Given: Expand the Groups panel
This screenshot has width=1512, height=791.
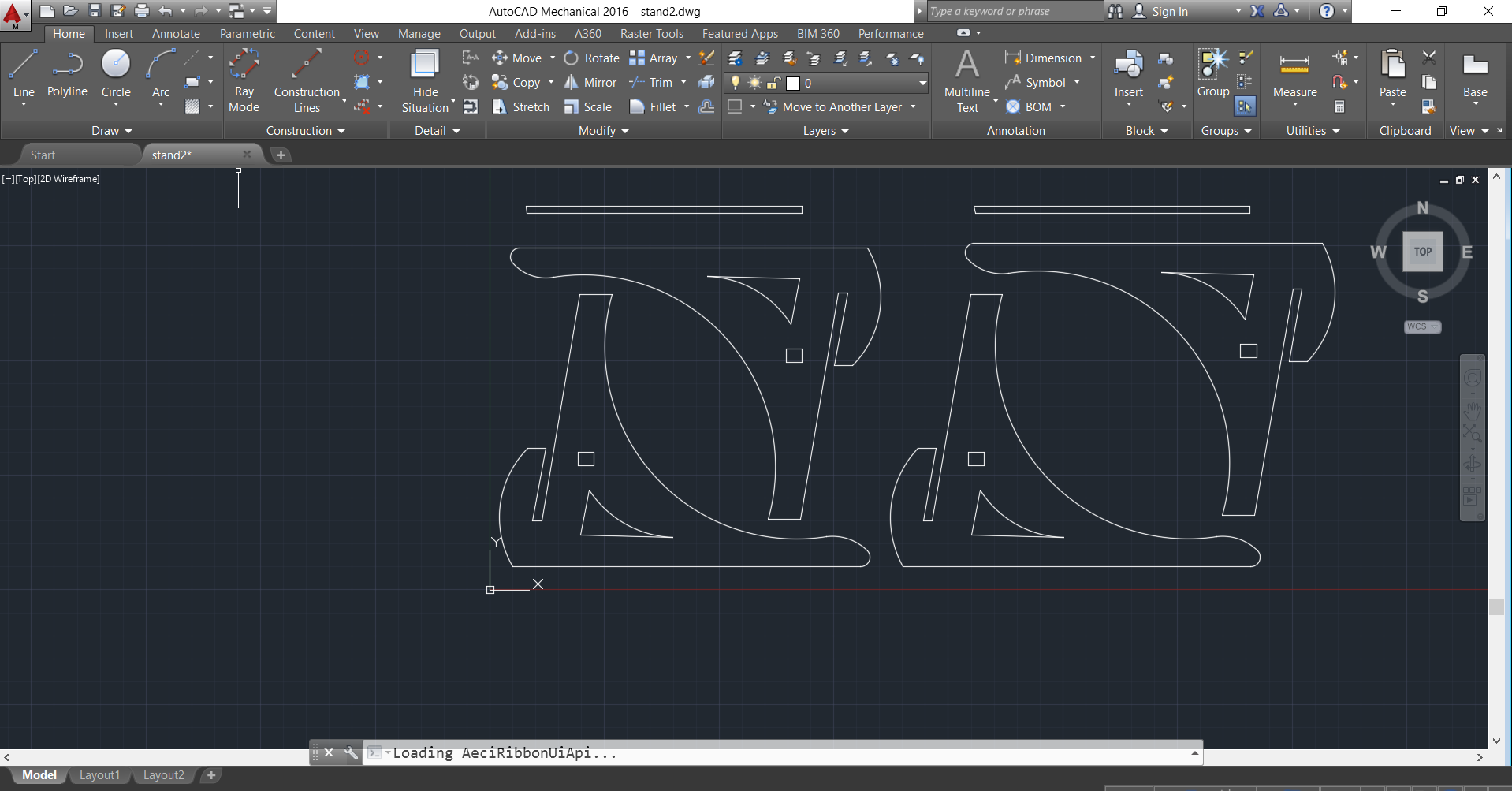Looking at the screenshot, I should [x=1226, y=131].
